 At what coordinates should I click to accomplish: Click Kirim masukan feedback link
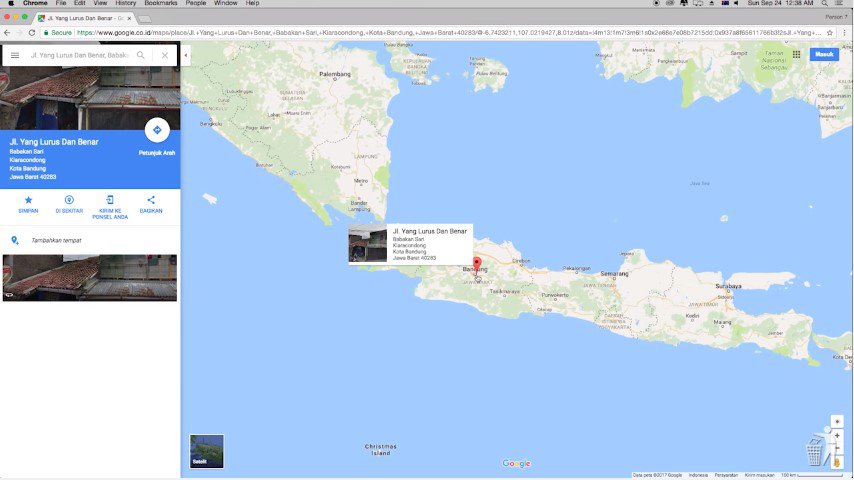tap(759, 475)
